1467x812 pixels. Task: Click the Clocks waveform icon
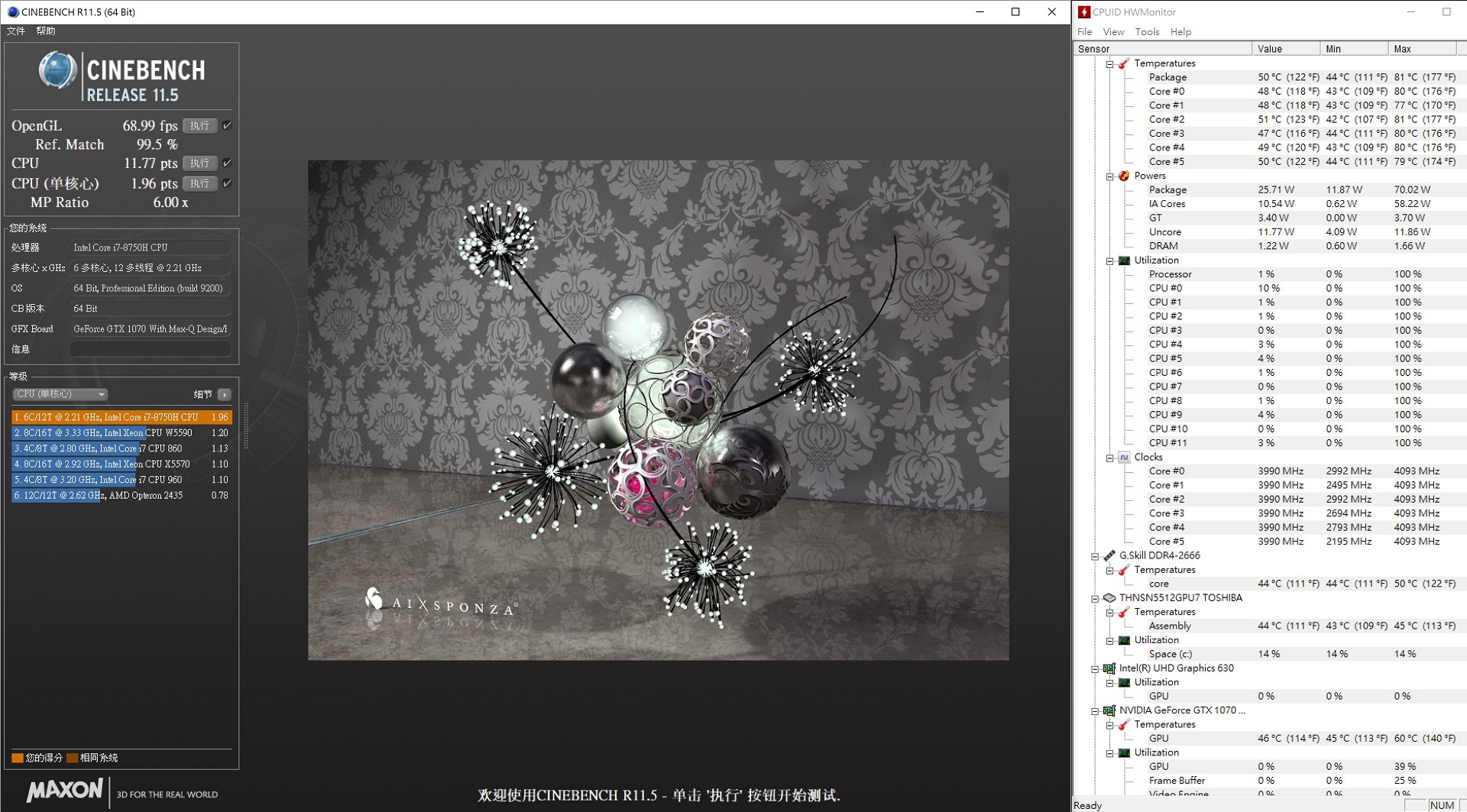pos(1124,458)
